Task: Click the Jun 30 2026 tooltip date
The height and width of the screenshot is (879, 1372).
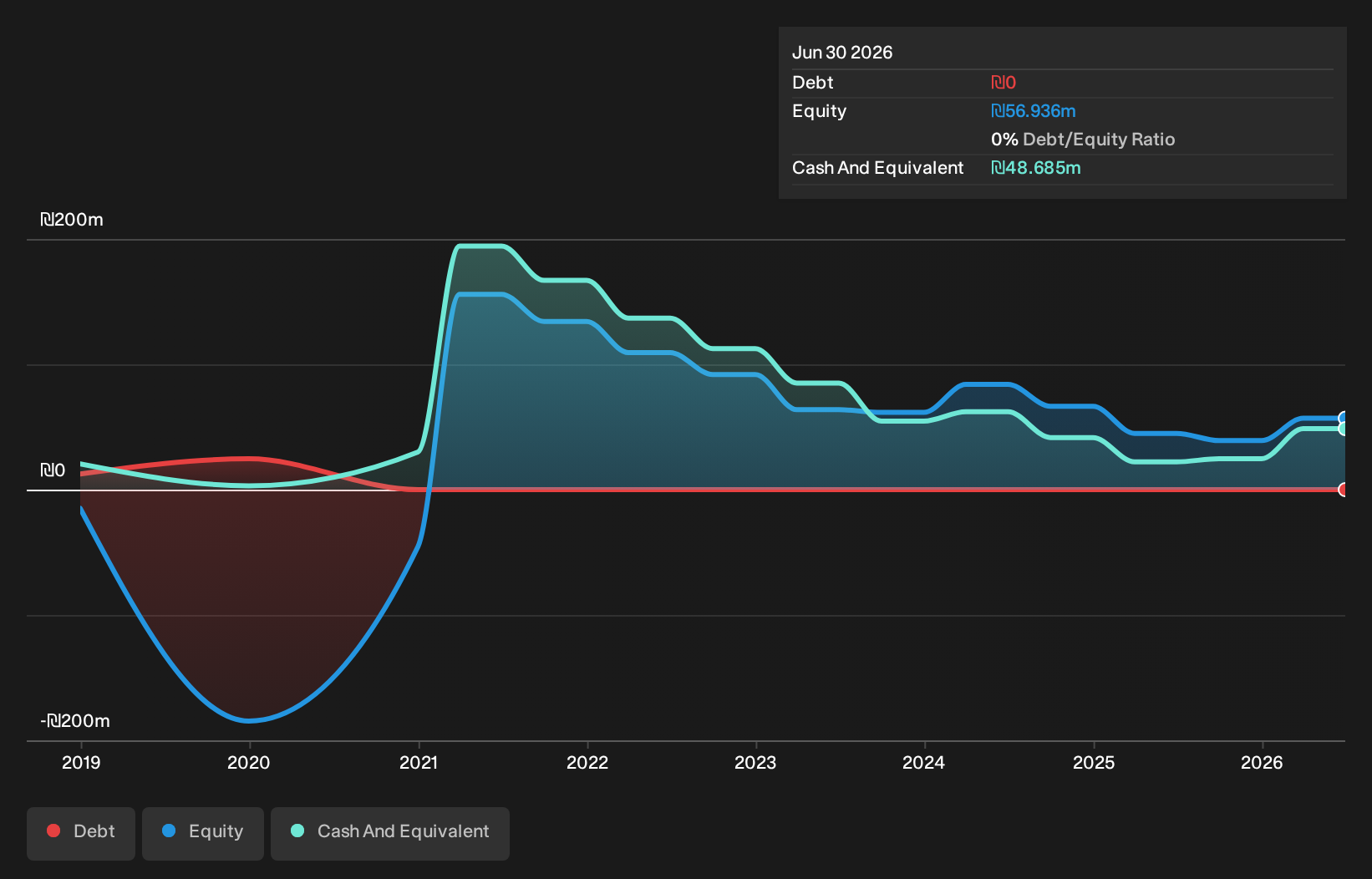Action: tap(842, 53)
